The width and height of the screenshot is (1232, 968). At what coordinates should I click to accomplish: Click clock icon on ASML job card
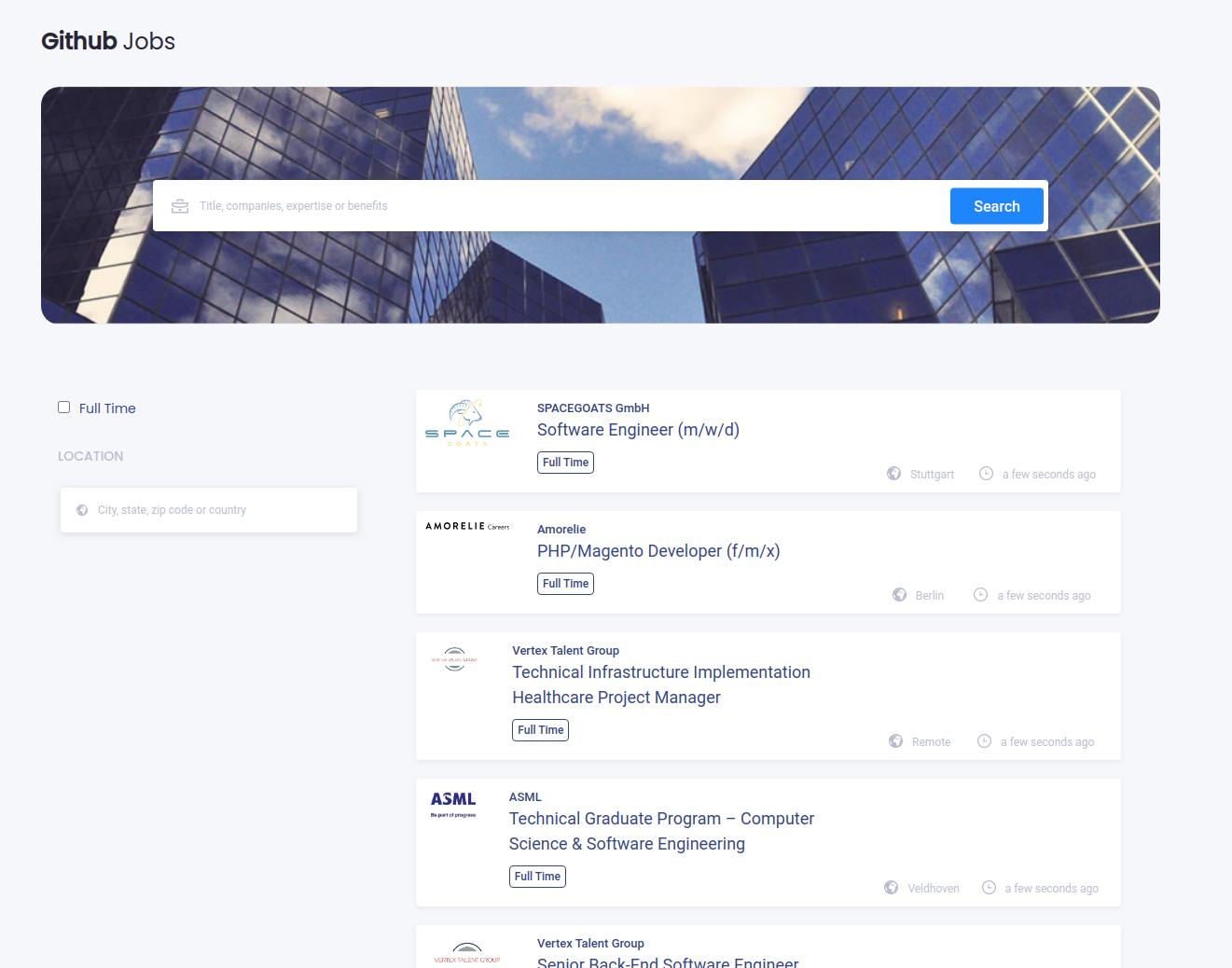(x=989, y=888)
